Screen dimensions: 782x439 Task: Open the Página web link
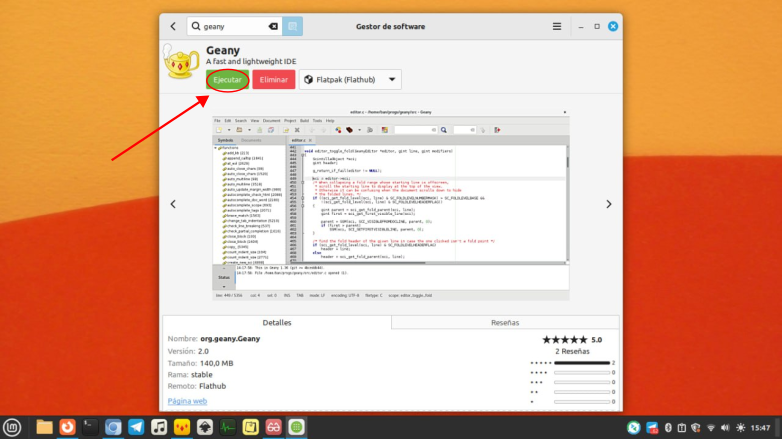pyautogui.click(x=187, y=401)
